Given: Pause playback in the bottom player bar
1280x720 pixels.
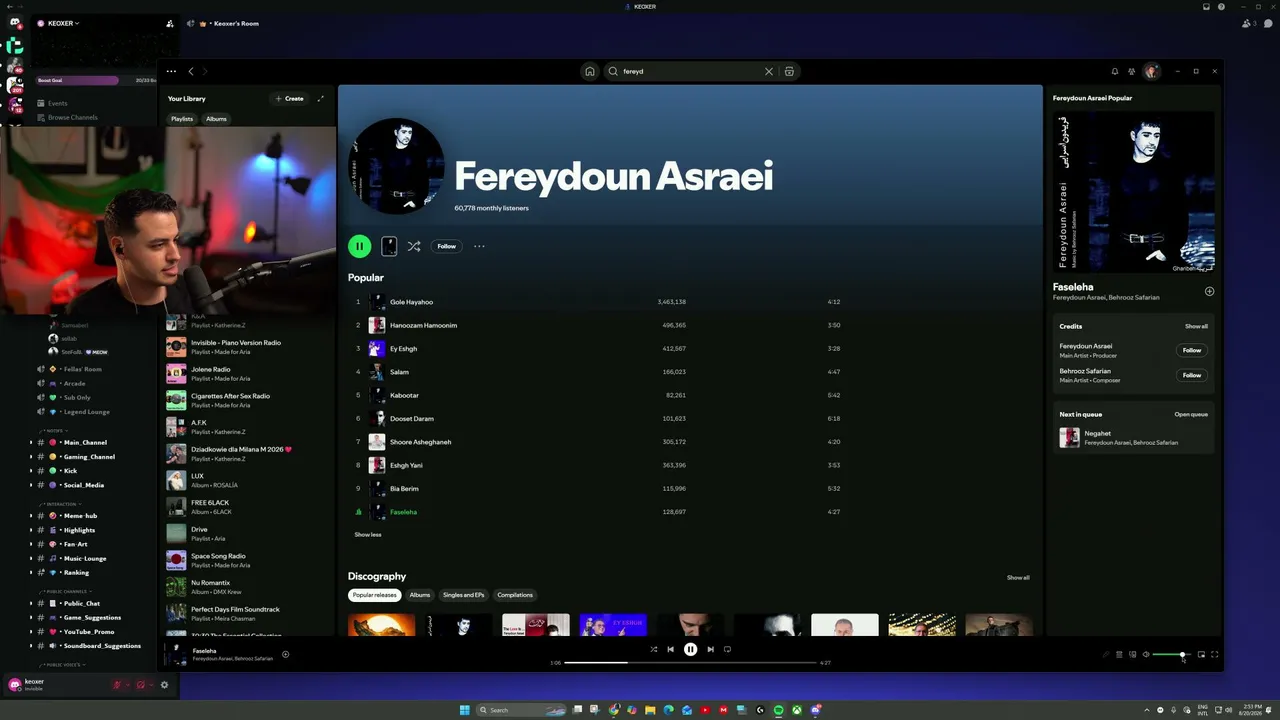Looking at the screenshot, I should click(x=690, y=649).
